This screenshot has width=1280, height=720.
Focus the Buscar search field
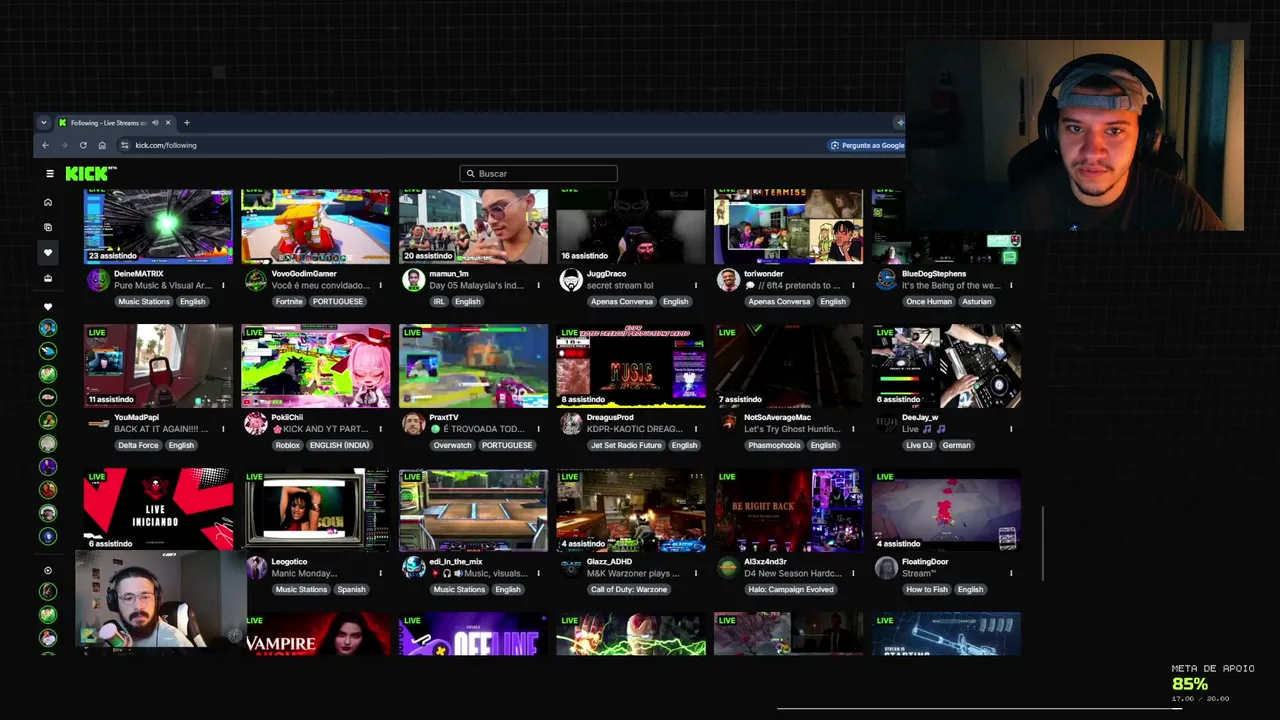pyautogui.click(x=538, y=174)
